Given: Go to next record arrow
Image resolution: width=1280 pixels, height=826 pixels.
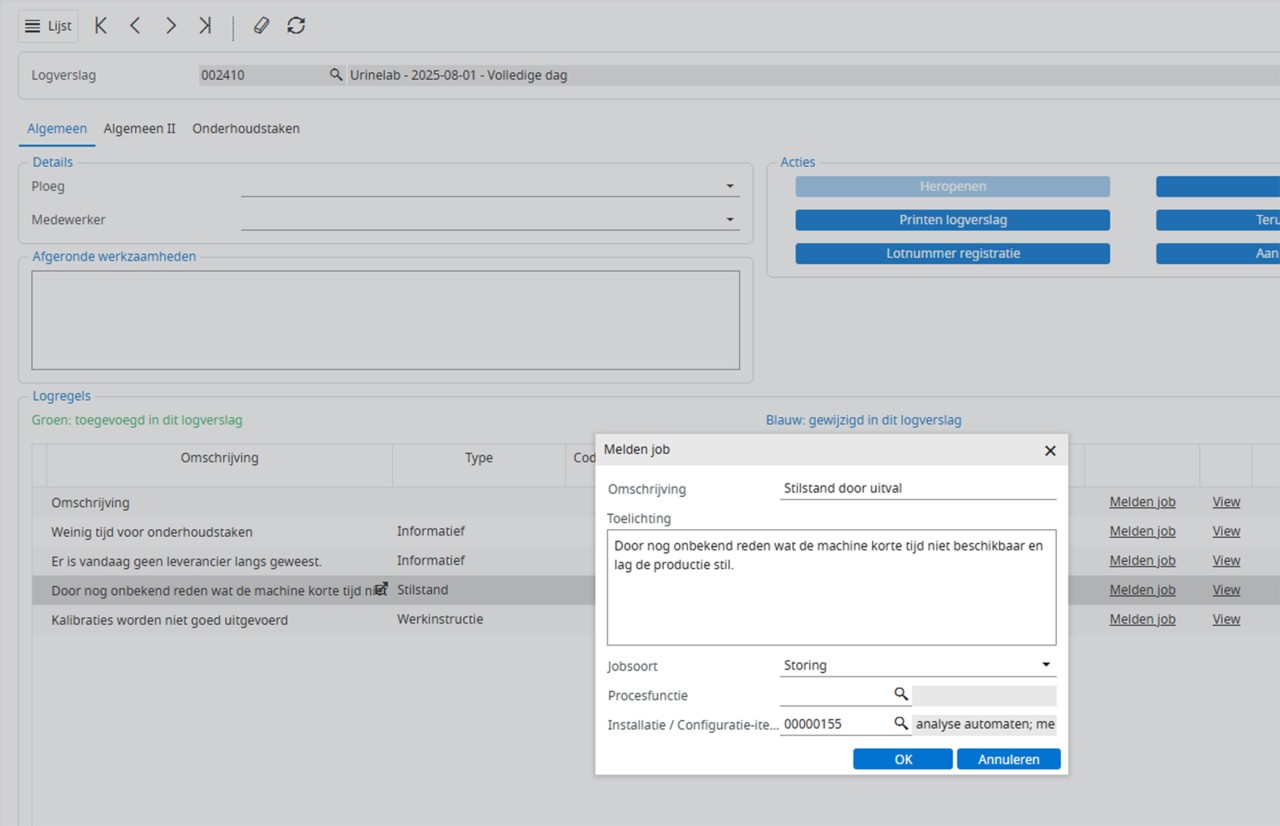Looking at the screenshot, I should point(171,26).
